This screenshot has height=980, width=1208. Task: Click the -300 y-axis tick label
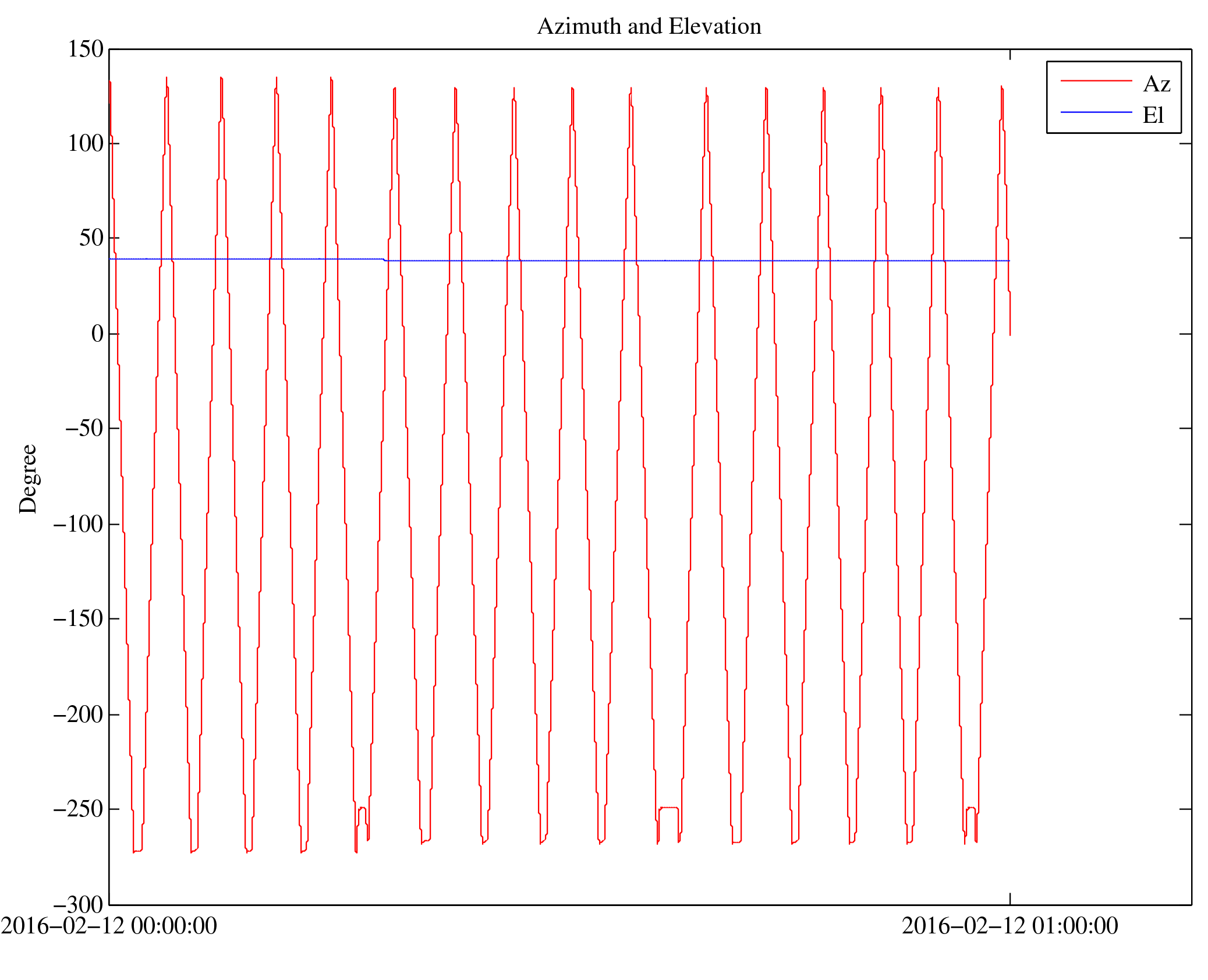pyautogui.click(x=78, y=905)
